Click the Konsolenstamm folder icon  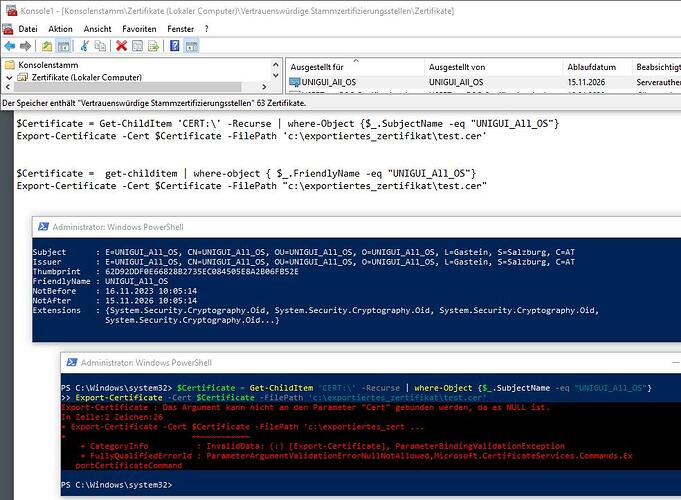click(10, 65)
